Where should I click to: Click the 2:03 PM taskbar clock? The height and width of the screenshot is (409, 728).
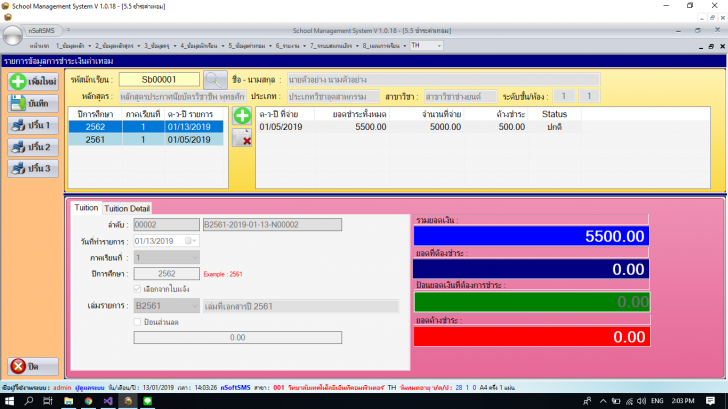[683, 401]
